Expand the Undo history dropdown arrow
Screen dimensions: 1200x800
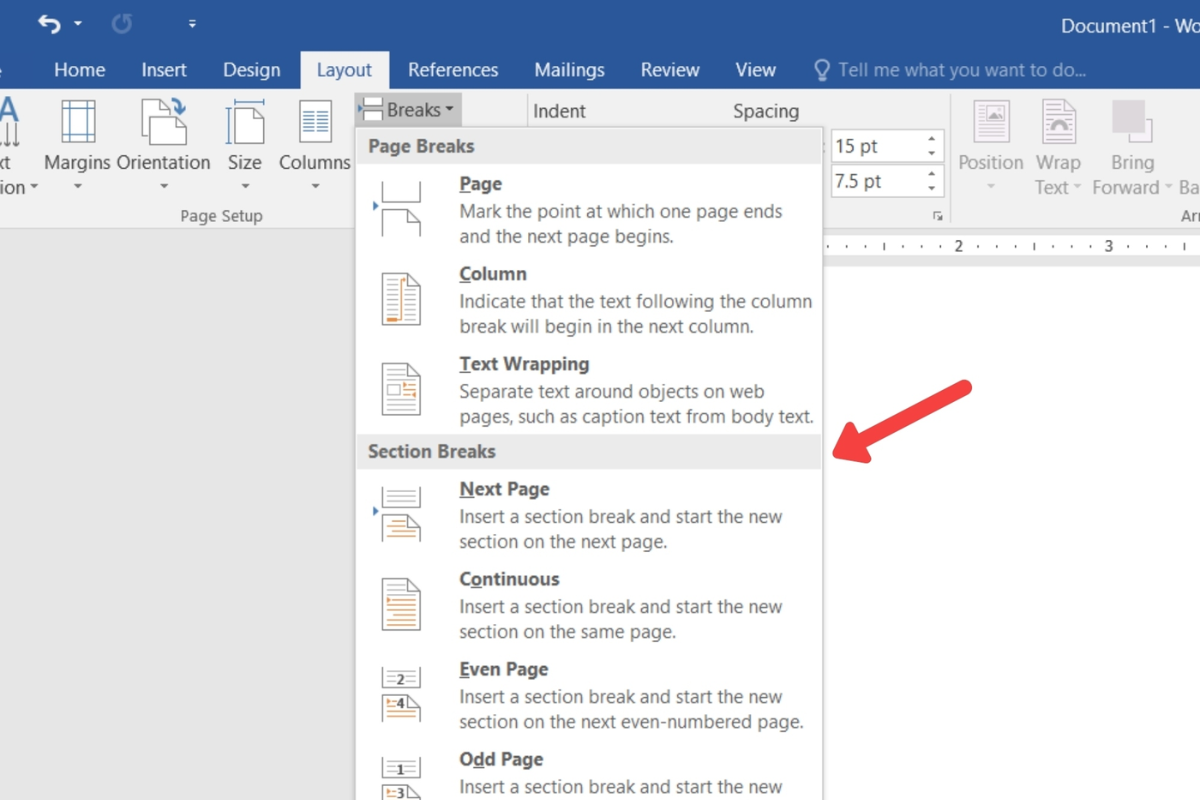(78, 24)
